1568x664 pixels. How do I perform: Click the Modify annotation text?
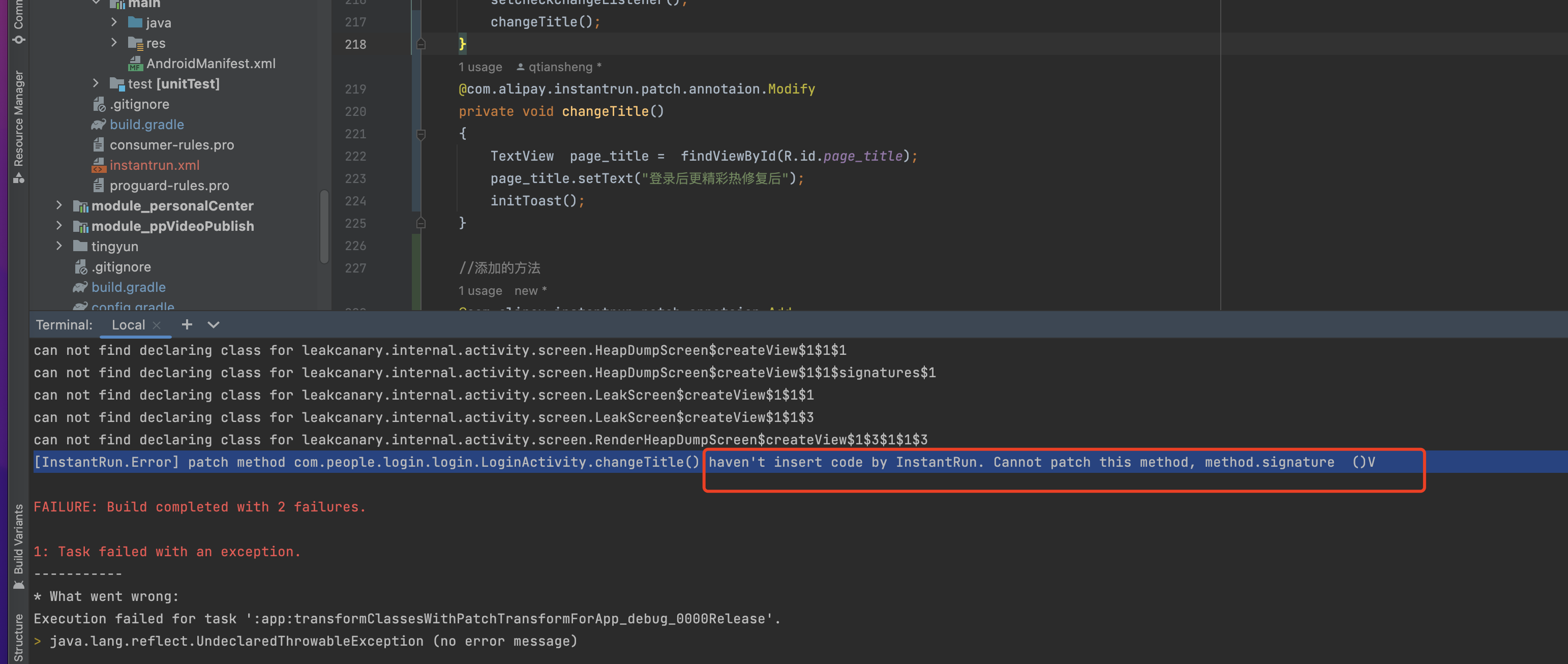[791, 89]
